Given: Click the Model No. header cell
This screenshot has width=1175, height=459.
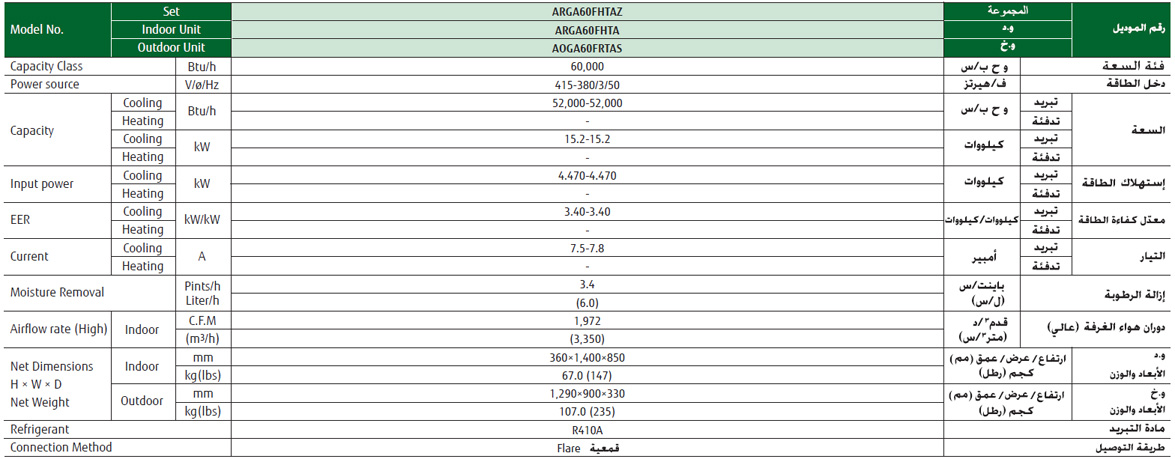Looking at the screenshot, I should (x=37, y=29).
